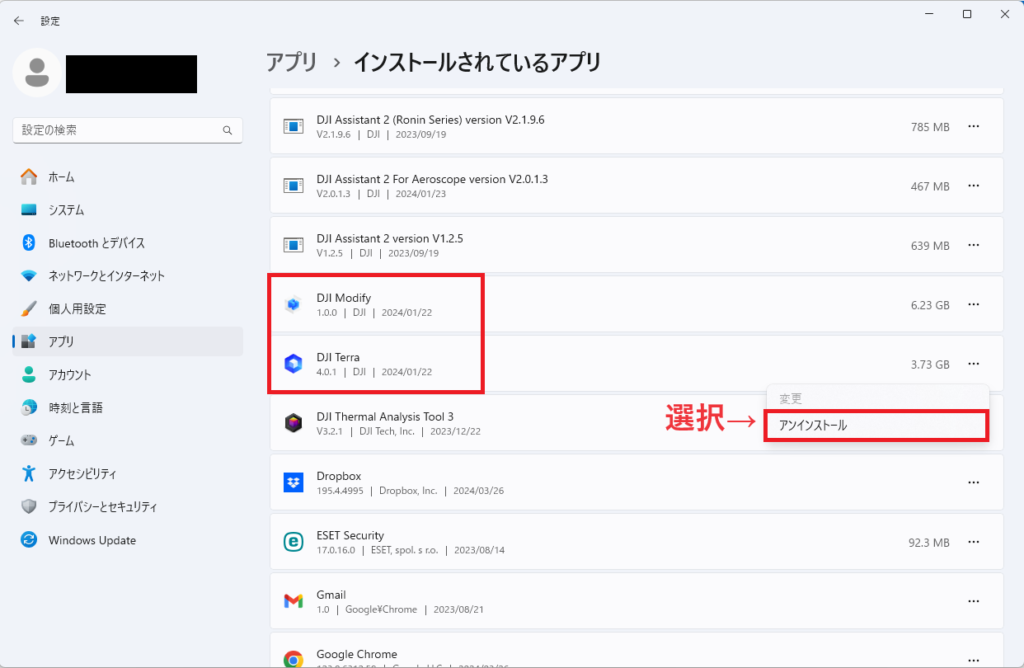
Task: Click the 6.23 GB size of DJI Modify
Action: 930,305
